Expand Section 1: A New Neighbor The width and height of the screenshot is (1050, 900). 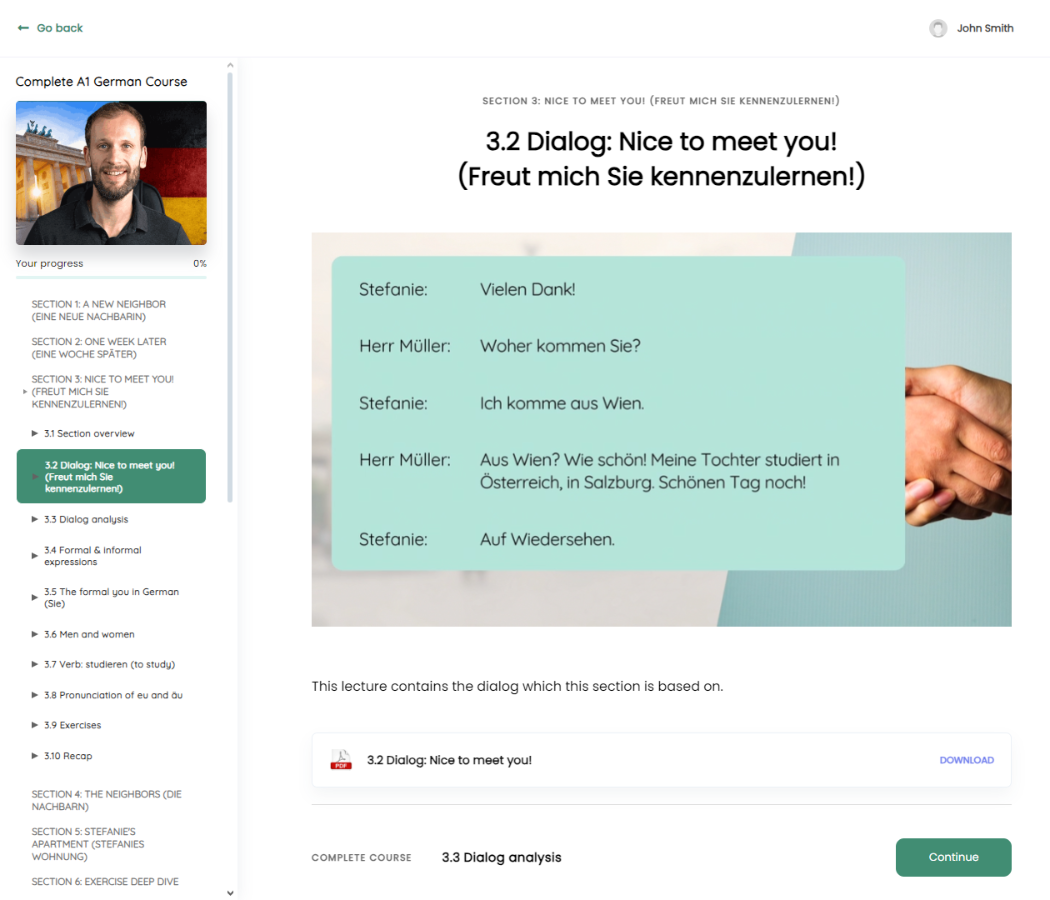coord(98,310)
